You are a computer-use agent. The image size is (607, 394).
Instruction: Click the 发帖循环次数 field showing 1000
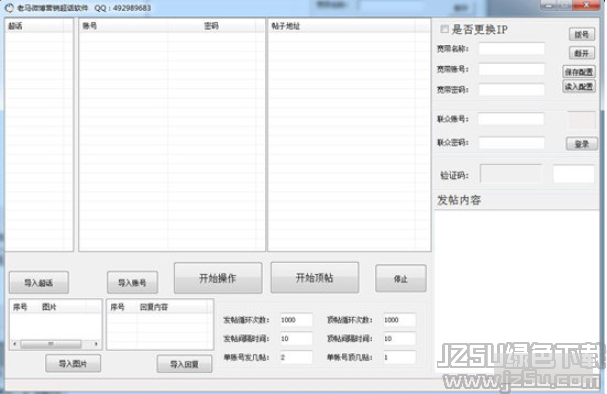[x=296, y=320]
